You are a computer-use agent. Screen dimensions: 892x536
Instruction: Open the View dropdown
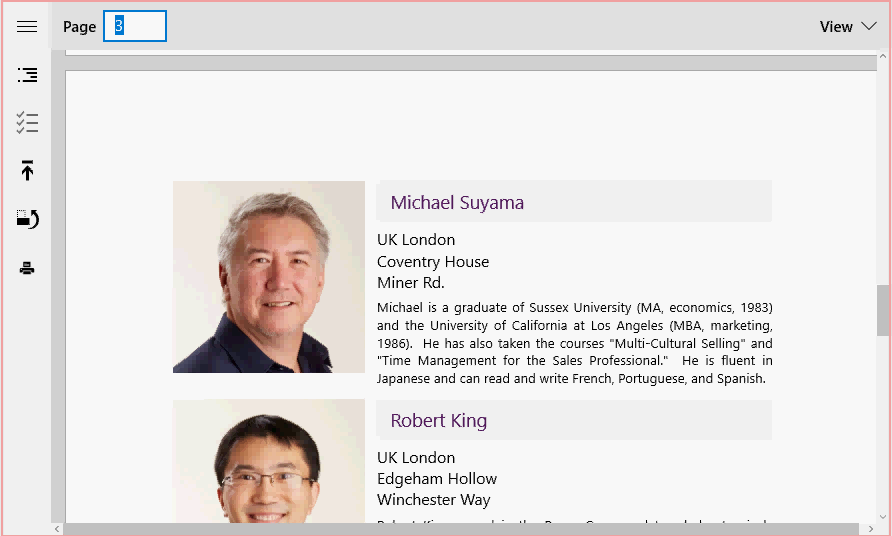click(x=848, y=26)
